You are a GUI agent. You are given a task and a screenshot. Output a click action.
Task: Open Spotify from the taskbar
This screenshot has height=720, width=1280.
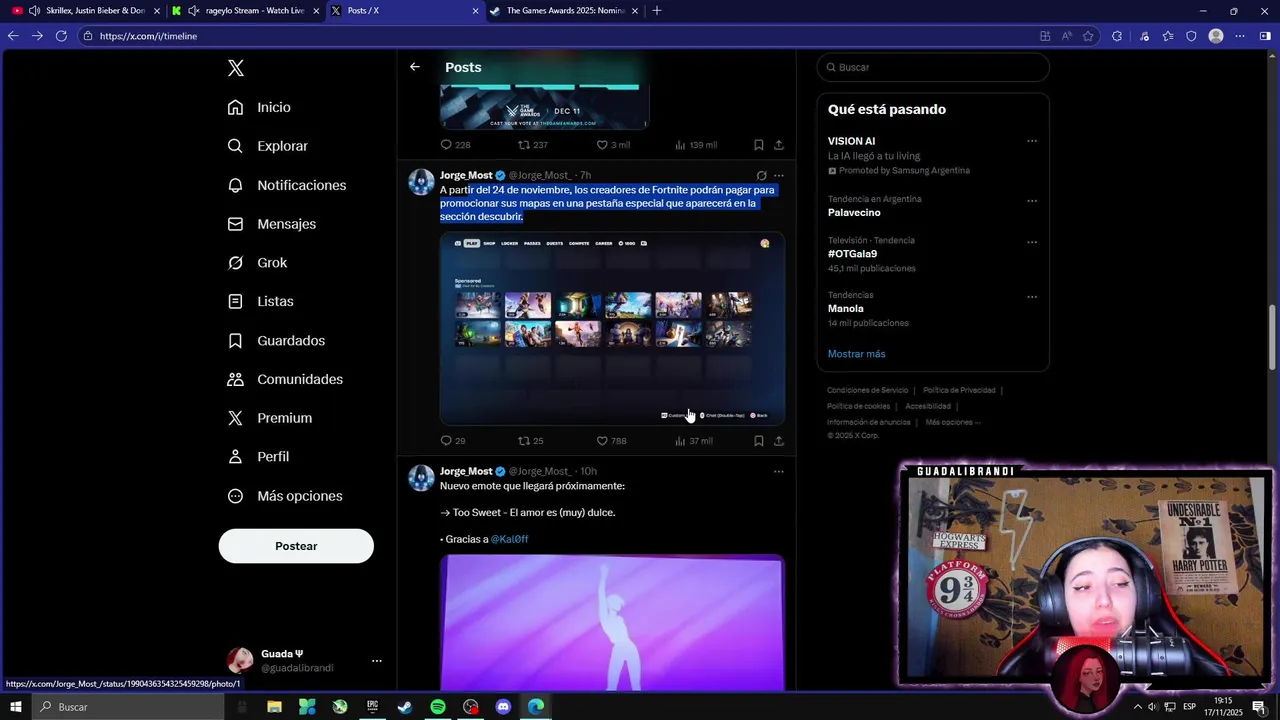tap(438, 707)
